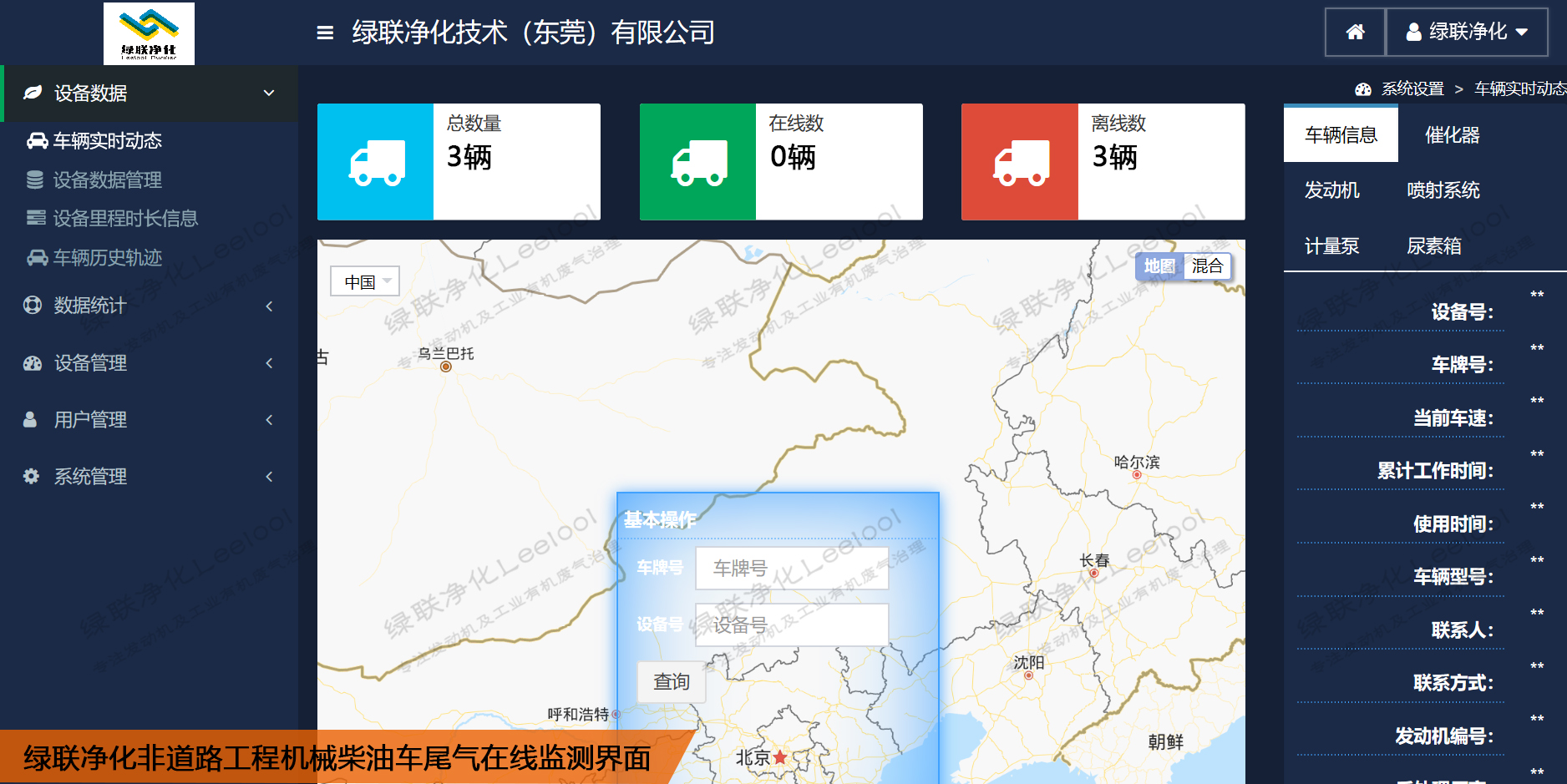Switch to the 催化器 tab
The width and height of the screenshot is (1567, 784).
(x=1452, y=134)
